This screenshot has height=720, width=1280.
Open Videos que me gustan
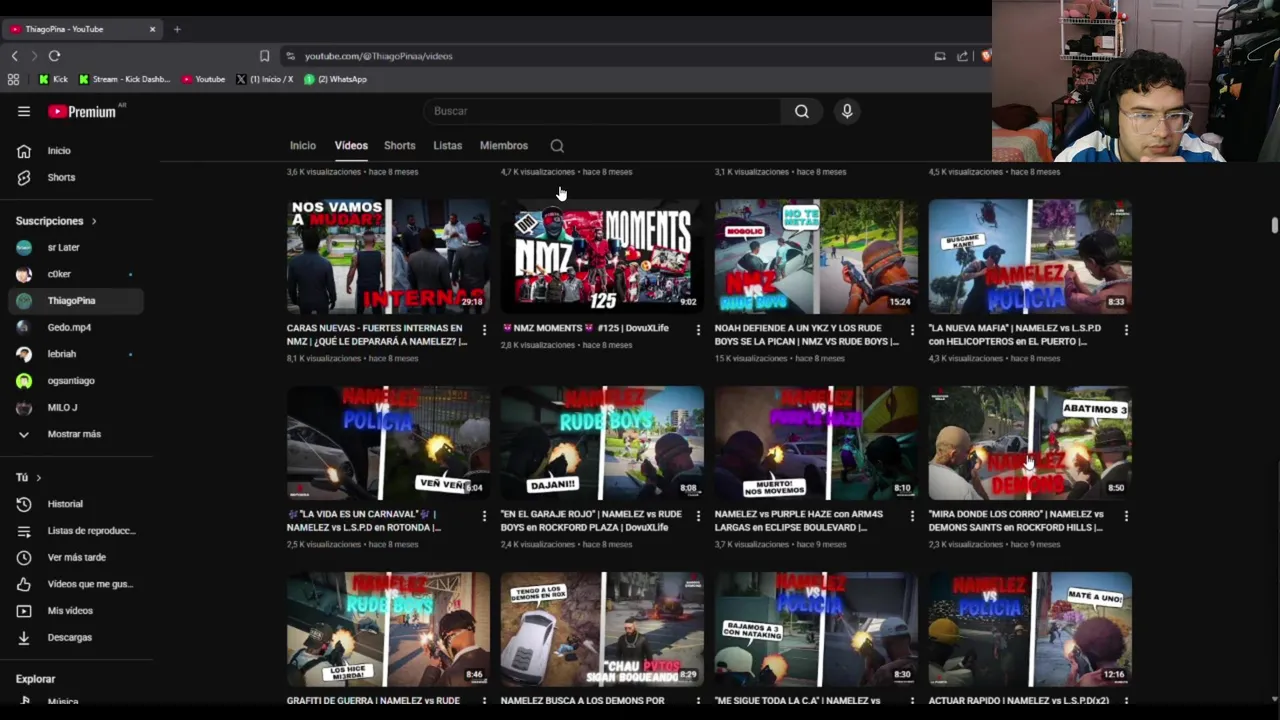76,584
